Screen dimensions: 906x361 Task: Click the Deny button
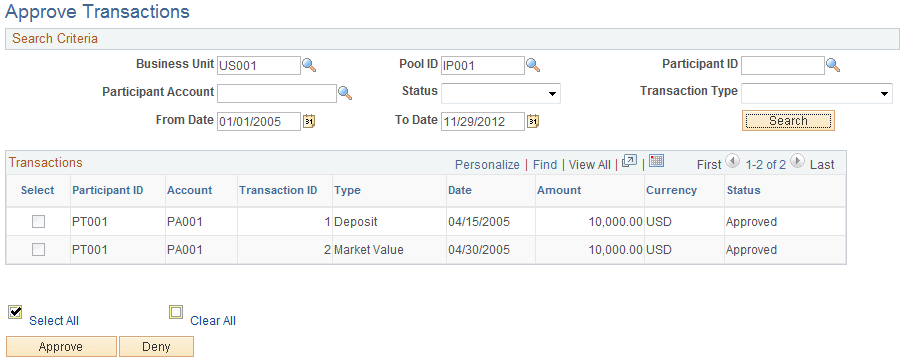click(156, 347)
